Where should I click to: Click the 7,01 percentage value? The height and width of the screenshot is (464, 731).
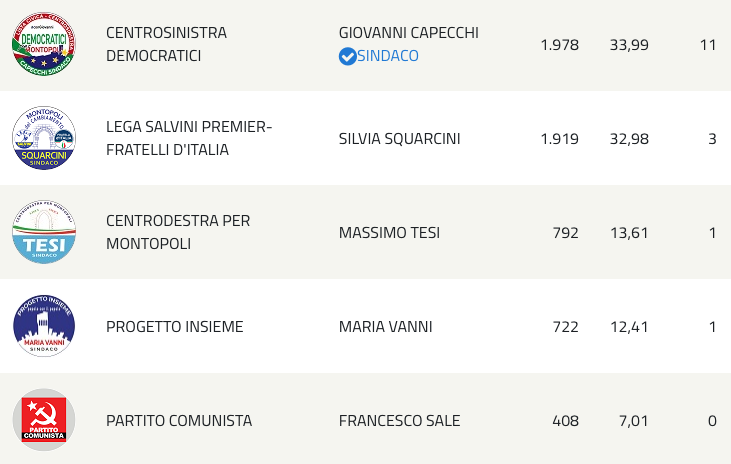coord(633,421)
